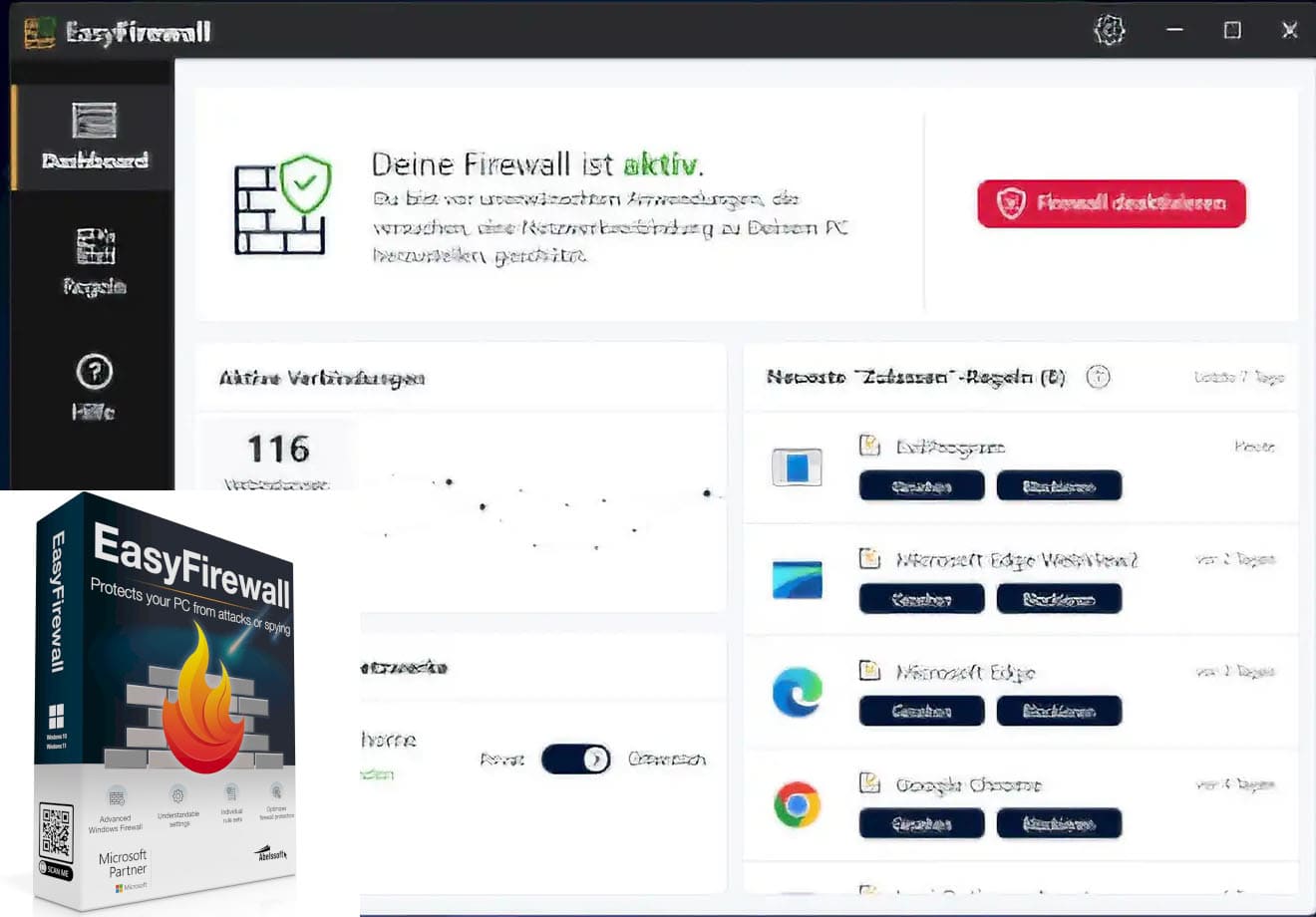Click the rule document icon in the first rule row

point(869,445)
